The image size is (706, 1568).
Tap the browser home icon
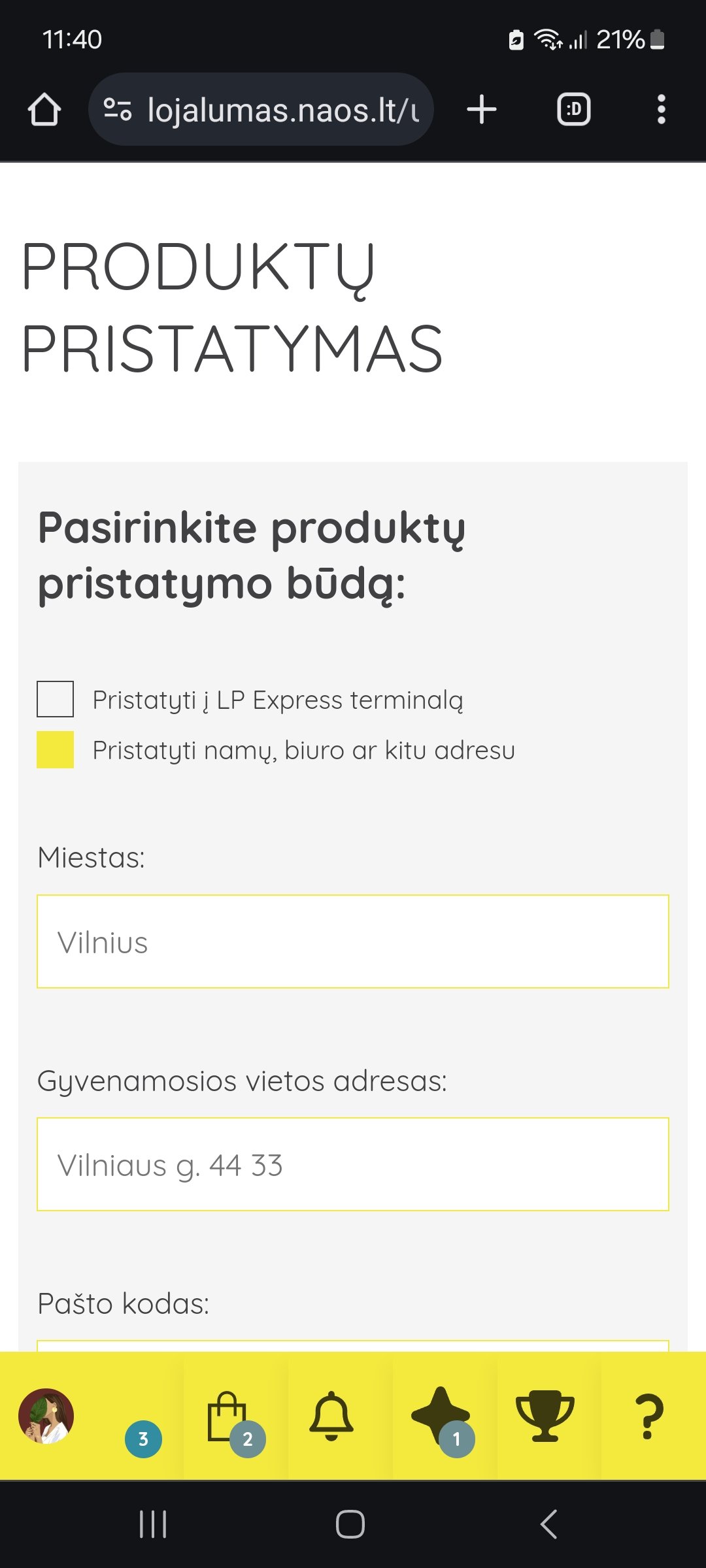[x=44, y=109]
